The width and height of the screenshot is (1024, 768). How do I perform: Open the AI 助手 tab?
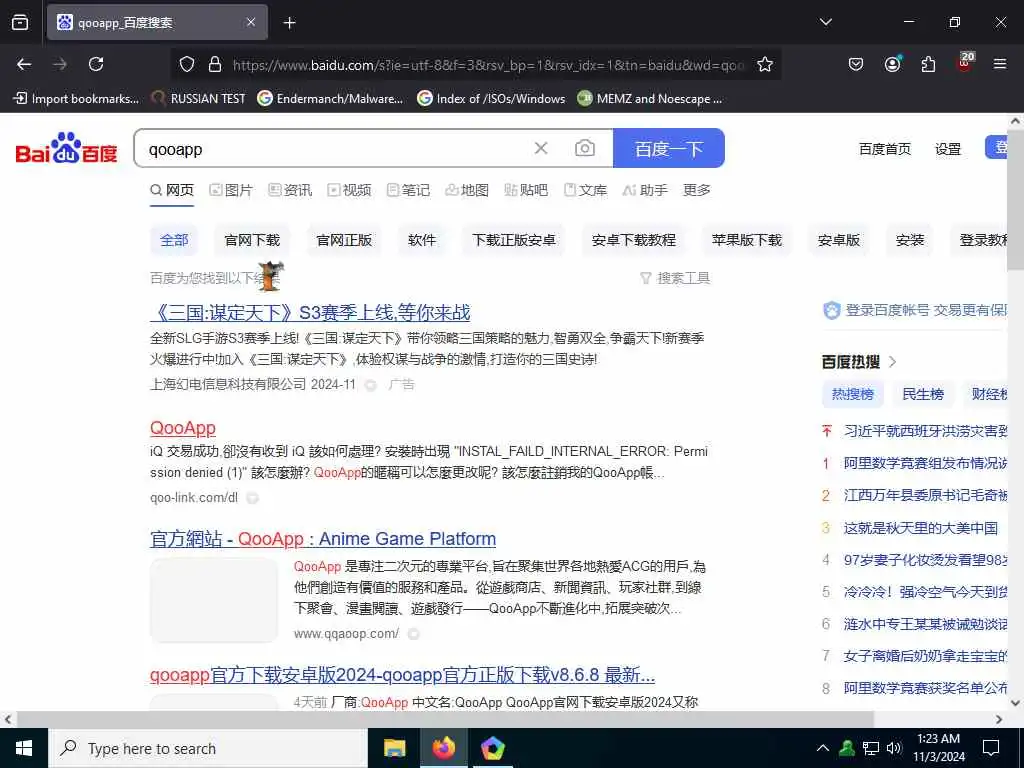click(645, 190)
